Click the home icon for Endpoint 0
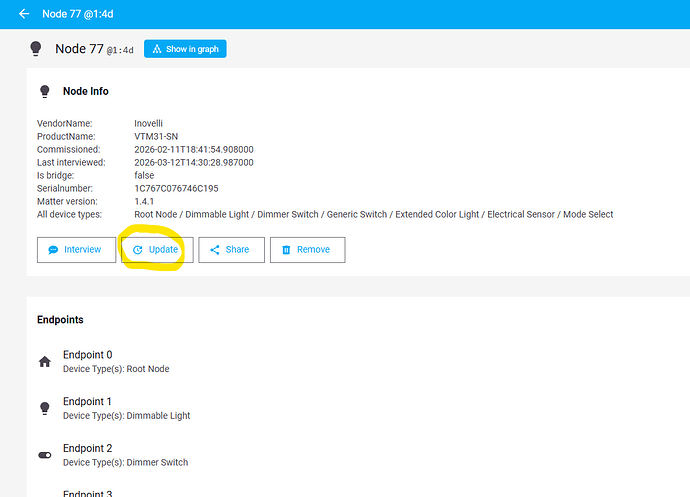Viewport: 690px width, 497px height. coord(44,362)
